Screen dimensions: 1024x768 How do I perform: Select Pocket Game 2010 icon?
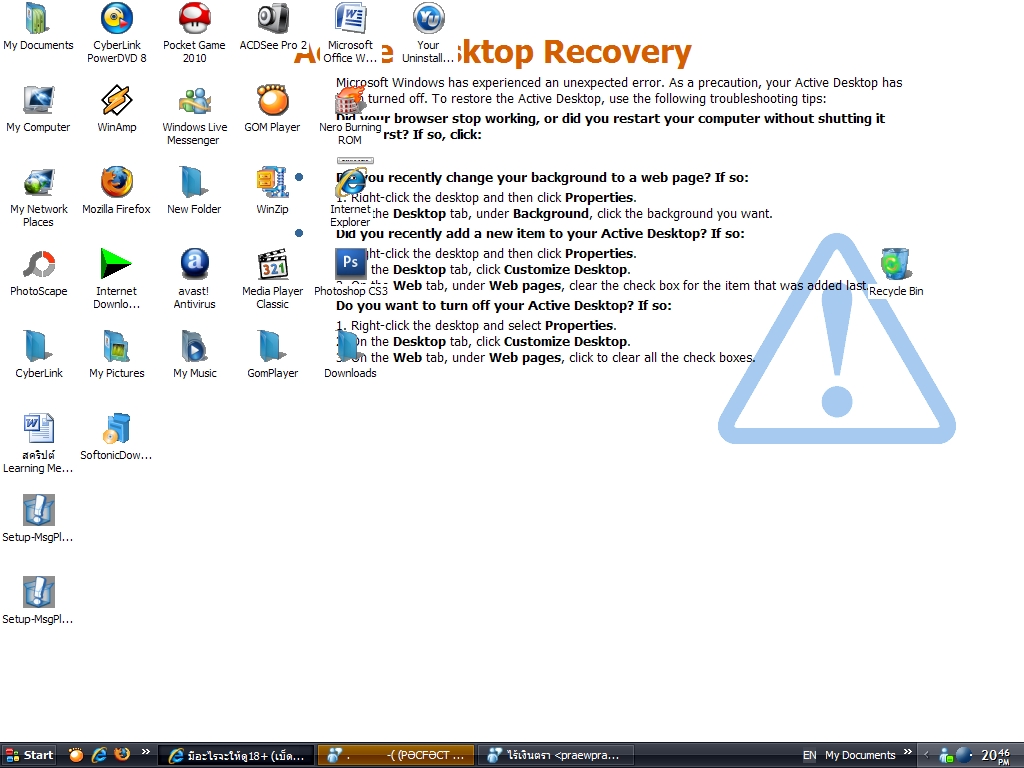pos(194,33)
